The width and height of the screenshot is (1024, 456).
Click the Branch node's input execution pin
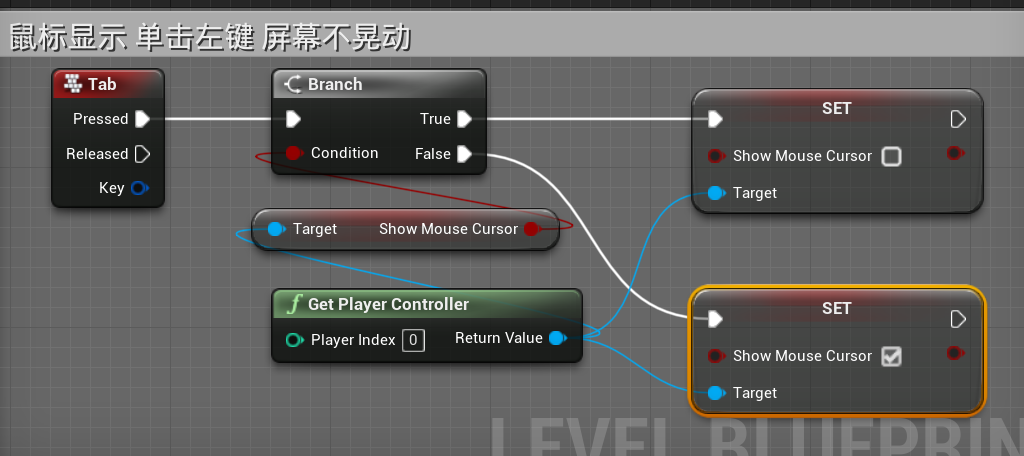pyautogui.click(x=293, y=119)
